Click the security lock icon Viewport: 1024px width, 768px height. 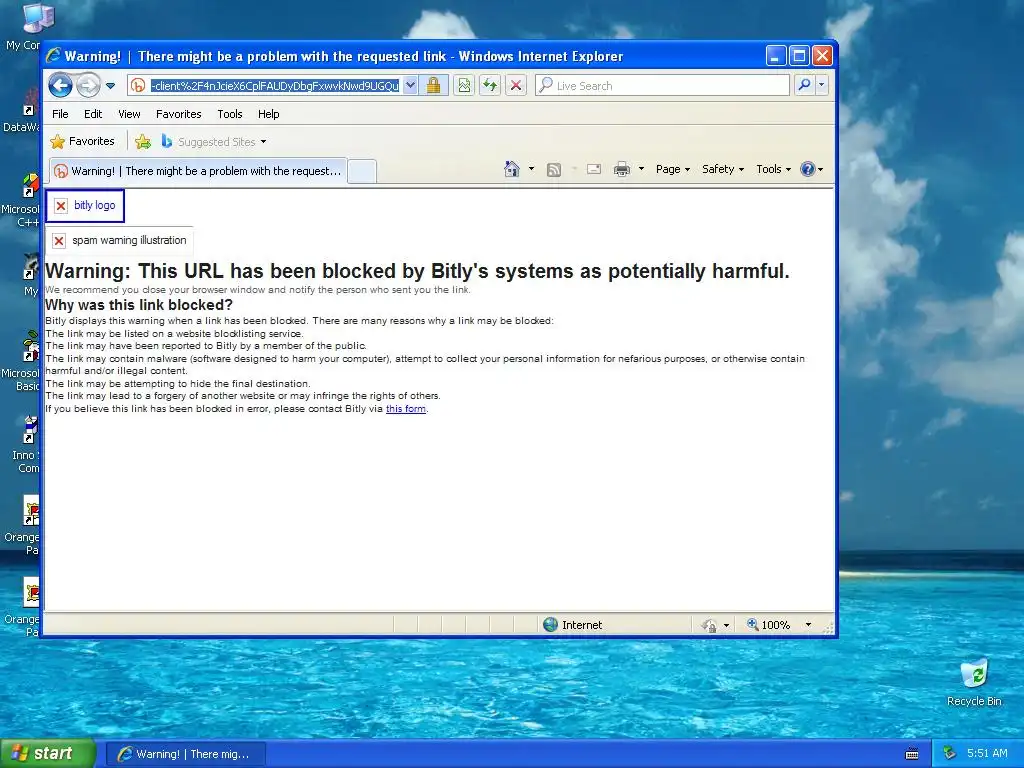[x=433, y=86]
